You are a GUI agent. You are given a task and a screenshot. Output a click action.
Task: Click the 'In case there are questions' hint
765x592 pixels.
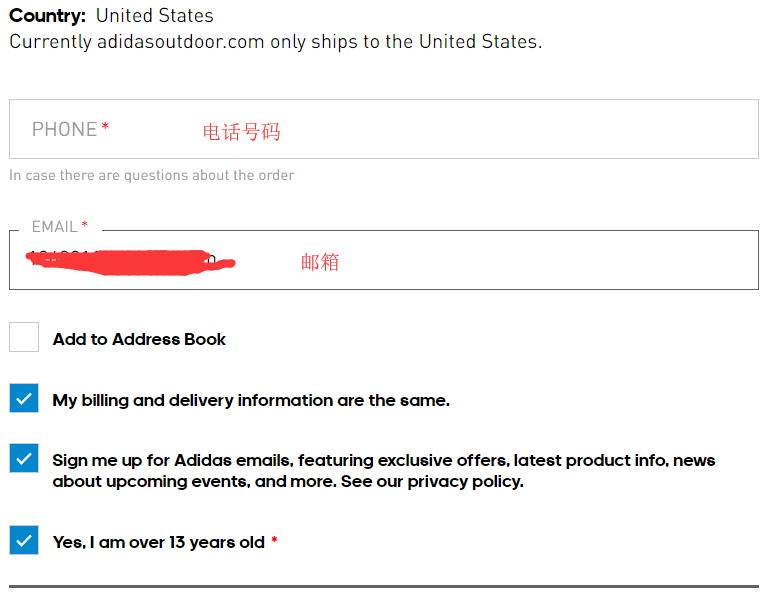[152, 175]
